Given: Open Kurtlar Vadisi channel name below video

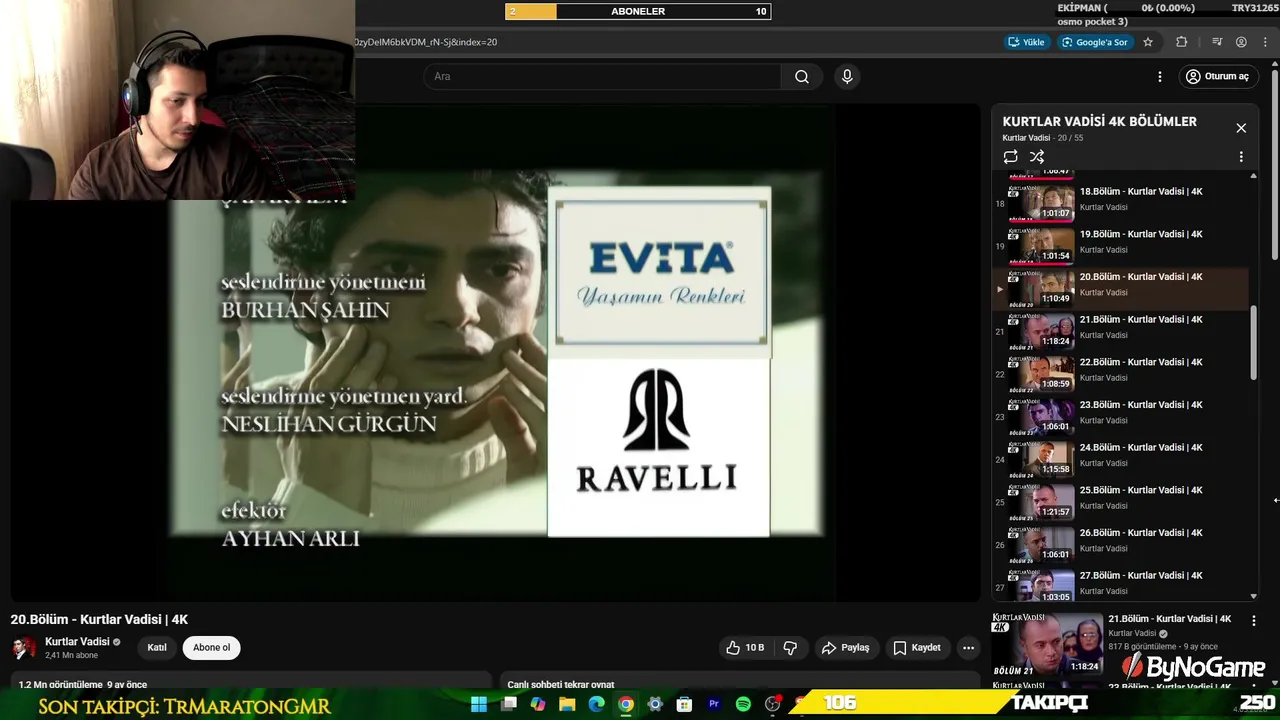Looking at the screenshot, I should 77,642.
